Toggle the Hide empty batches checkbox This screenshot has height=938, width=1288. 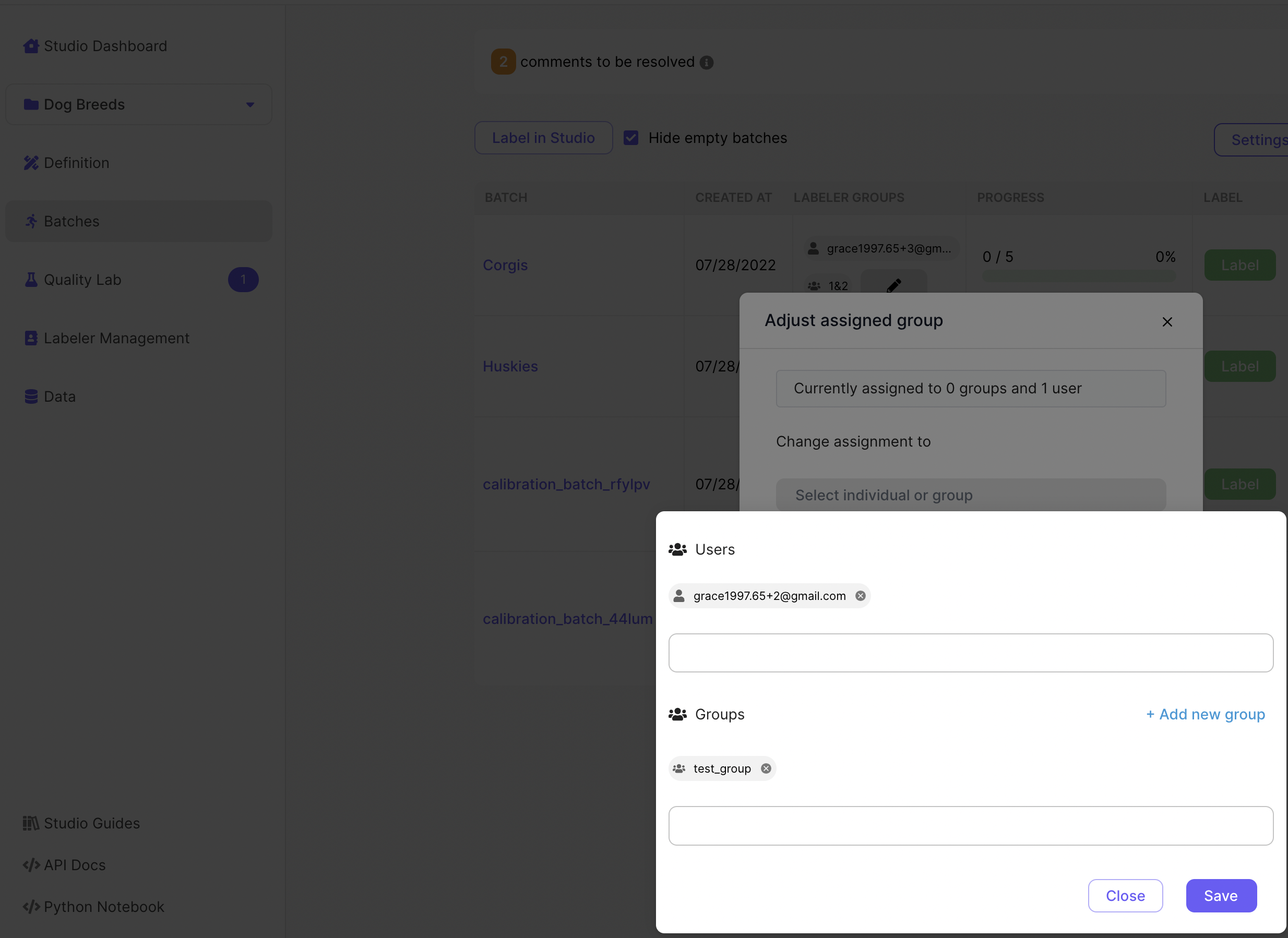click(631, 138)
